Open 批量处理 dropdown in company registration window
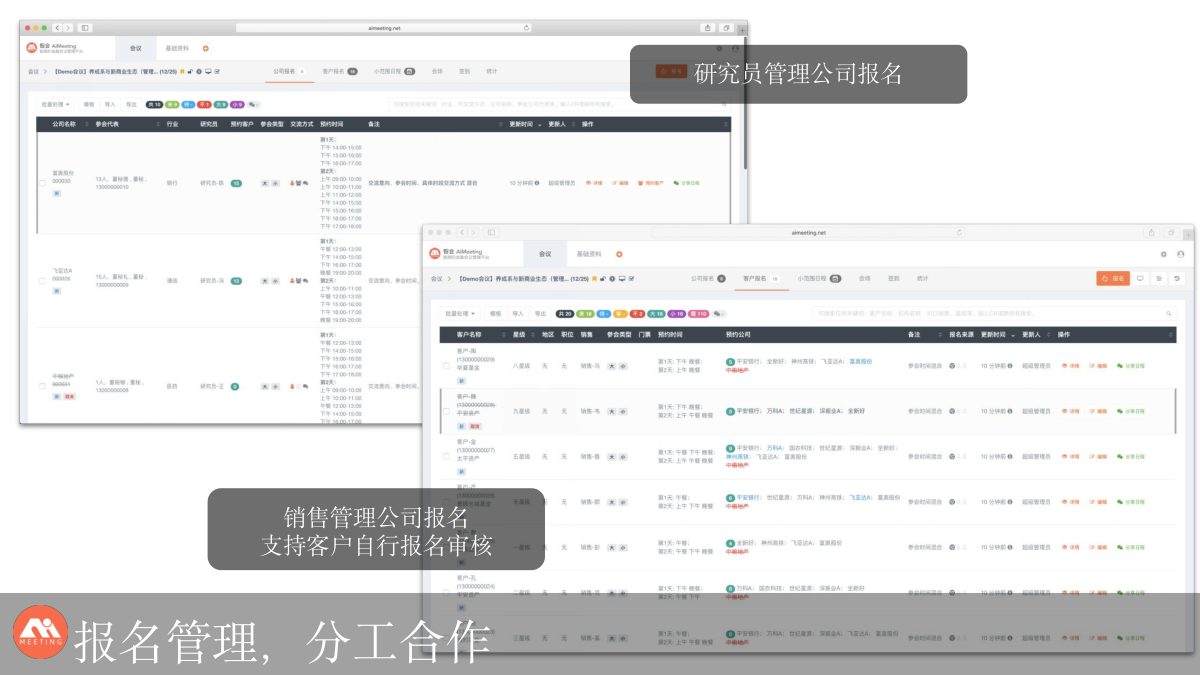This screenshot has height=675, width=1200. [55, 103]
